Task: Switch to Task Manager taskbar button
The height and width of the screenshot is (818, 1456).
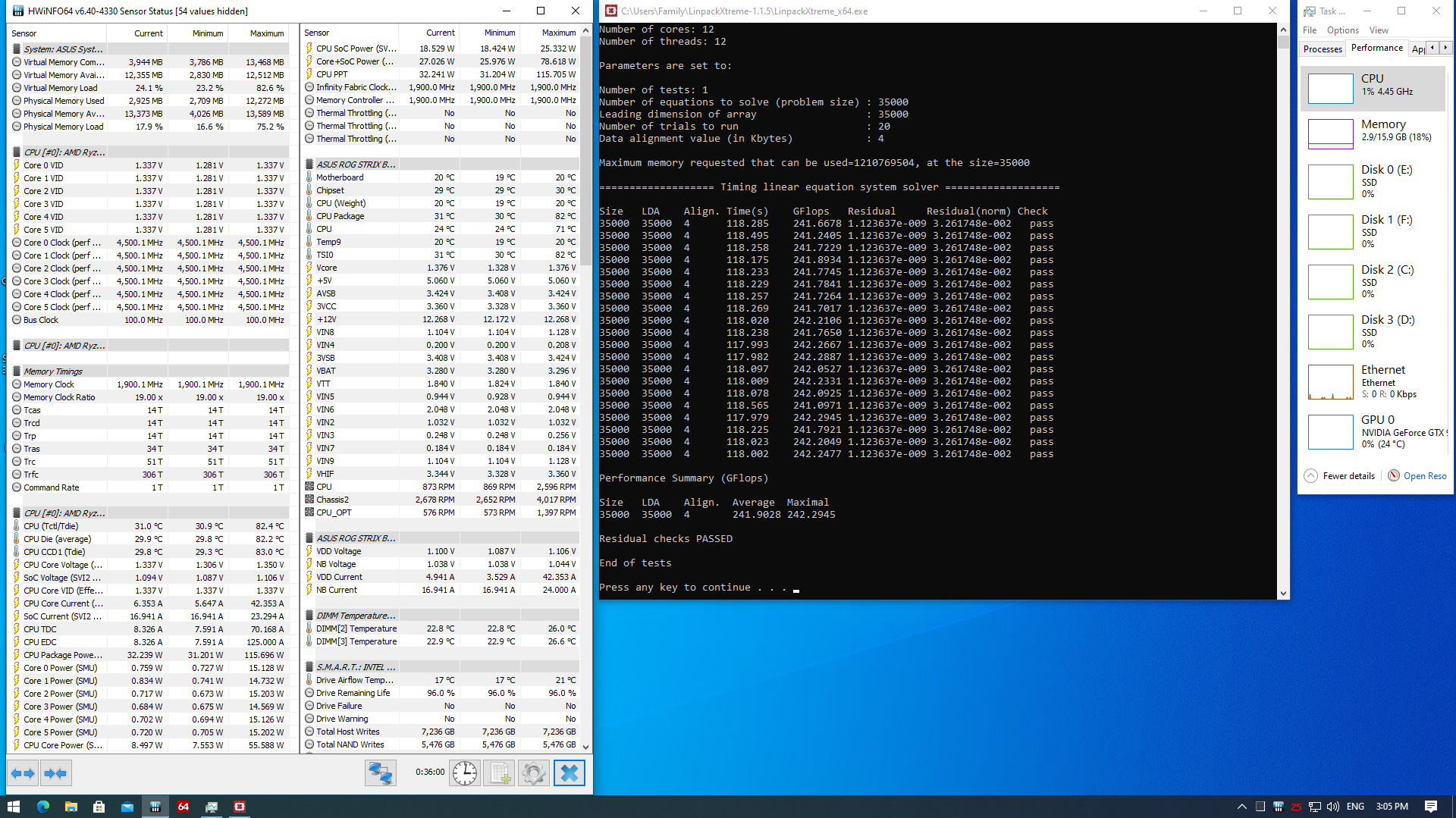Action: (211, 807)
